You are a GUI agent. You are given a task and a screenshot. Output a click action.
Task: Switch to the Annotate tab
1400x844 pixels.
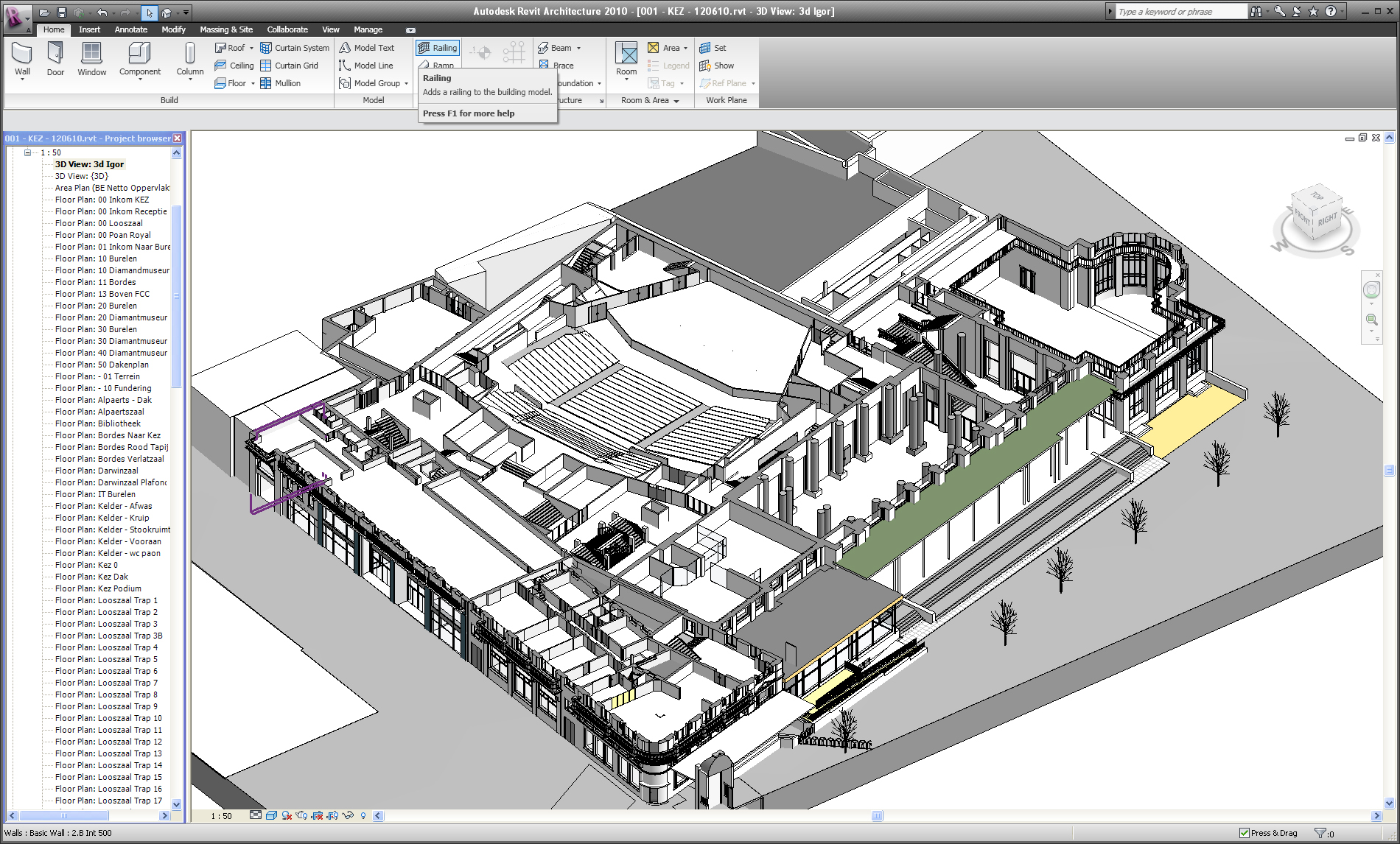pos(131,29)
